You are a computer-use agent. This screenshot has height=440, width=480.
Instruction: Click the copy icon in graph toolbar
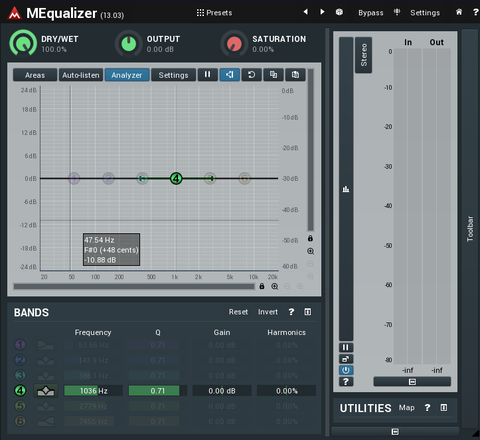[x=273, y=75]
